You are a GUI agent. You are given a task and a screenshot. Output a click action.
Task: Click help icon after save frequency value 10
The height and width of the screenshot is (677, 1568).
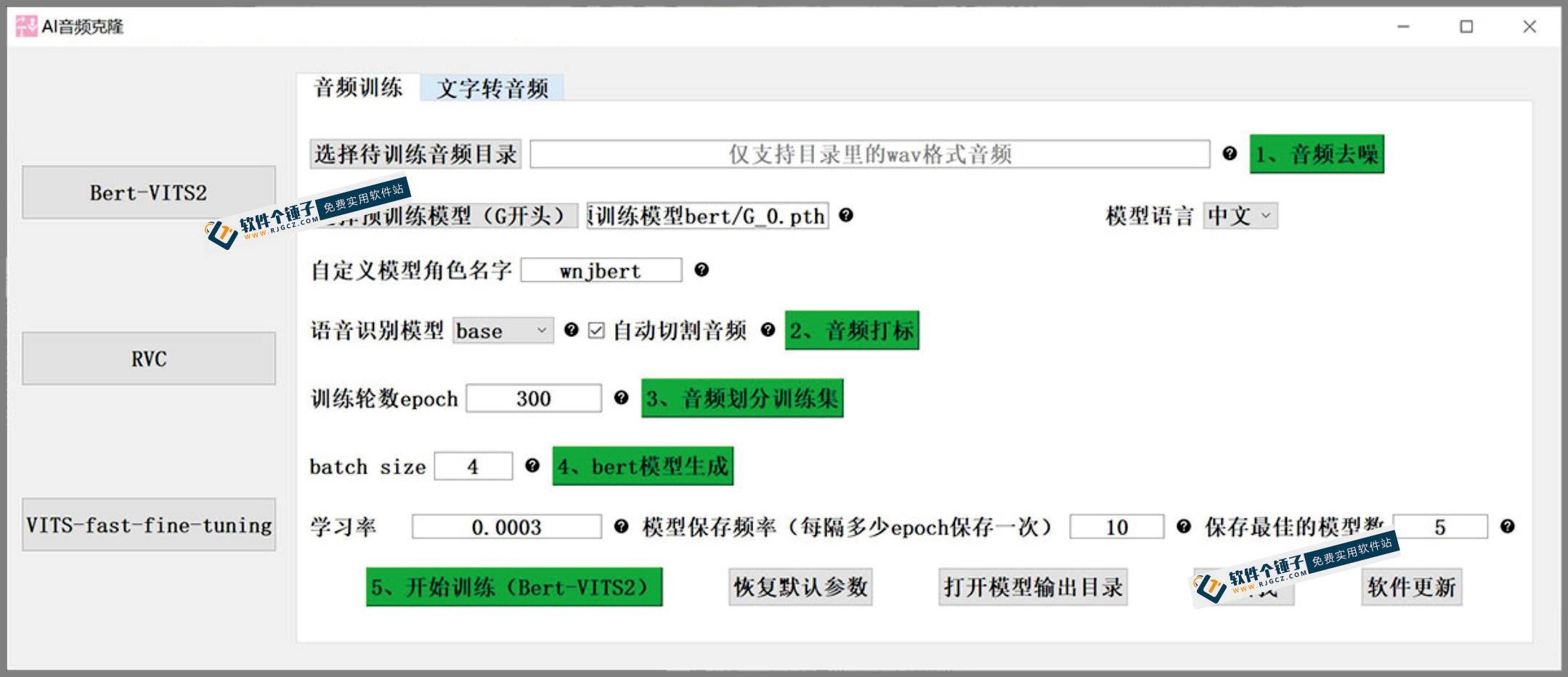[1184, 526]
